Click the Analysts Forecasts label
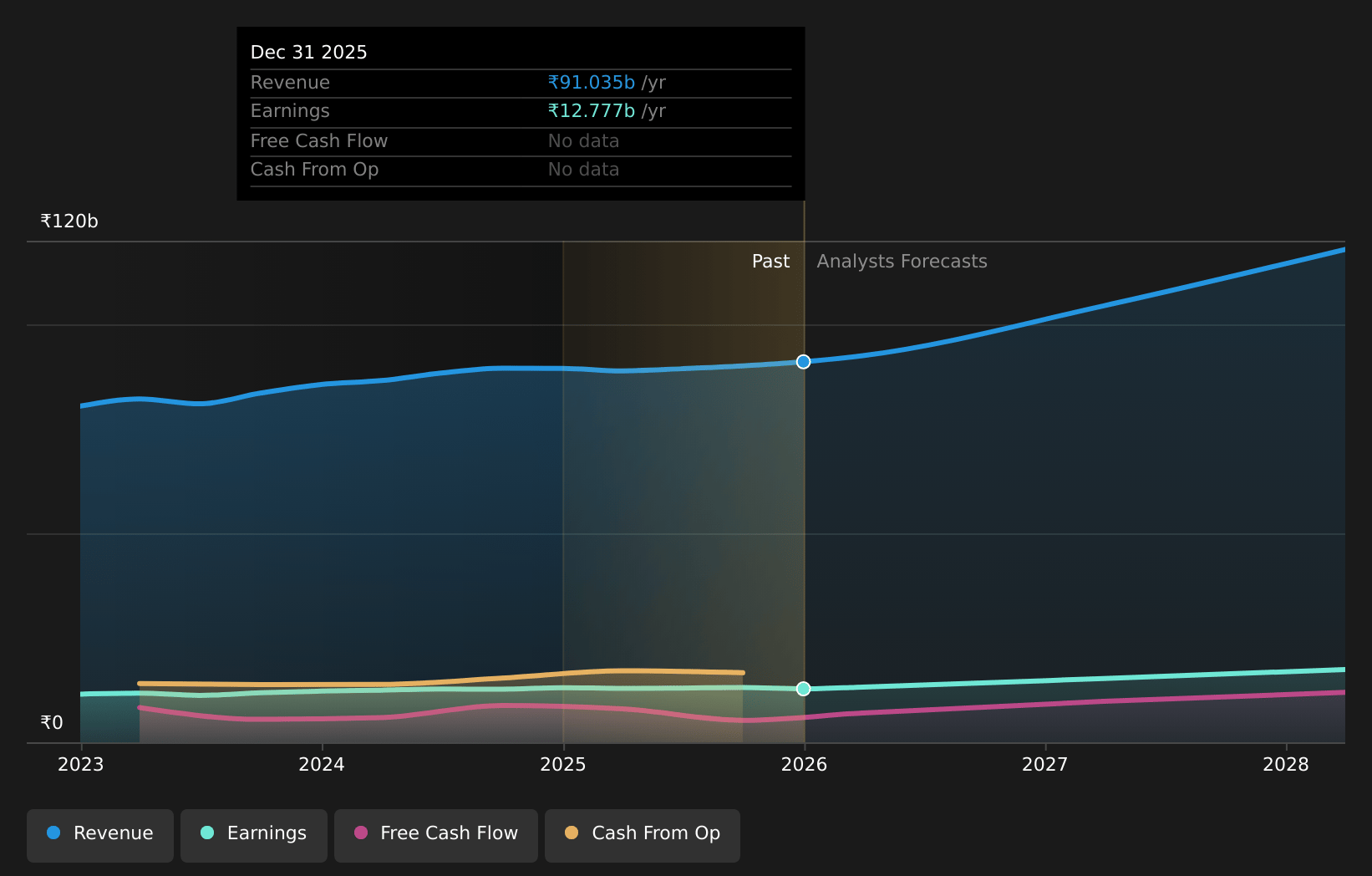 pyautogui.click(x=902, y=262)
